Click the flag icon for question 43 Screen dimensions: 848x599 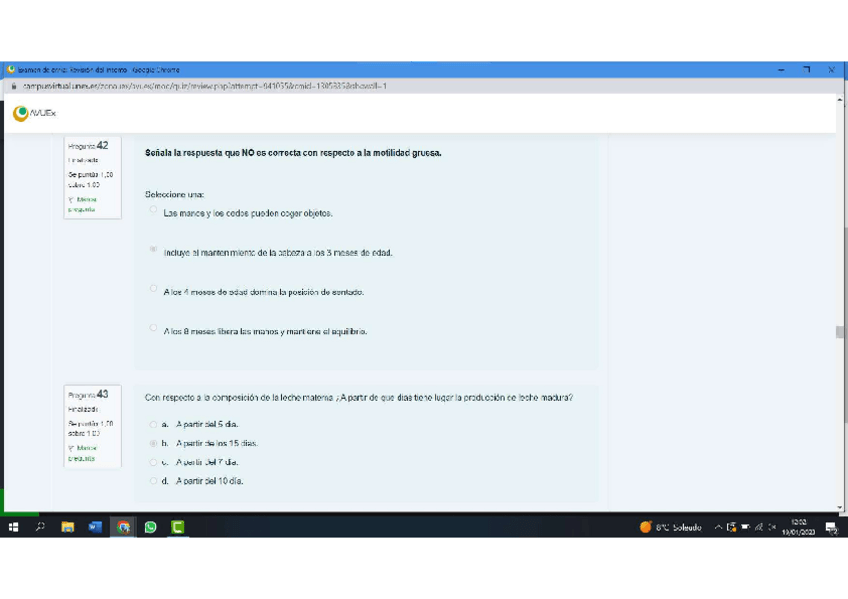(71, 449)
